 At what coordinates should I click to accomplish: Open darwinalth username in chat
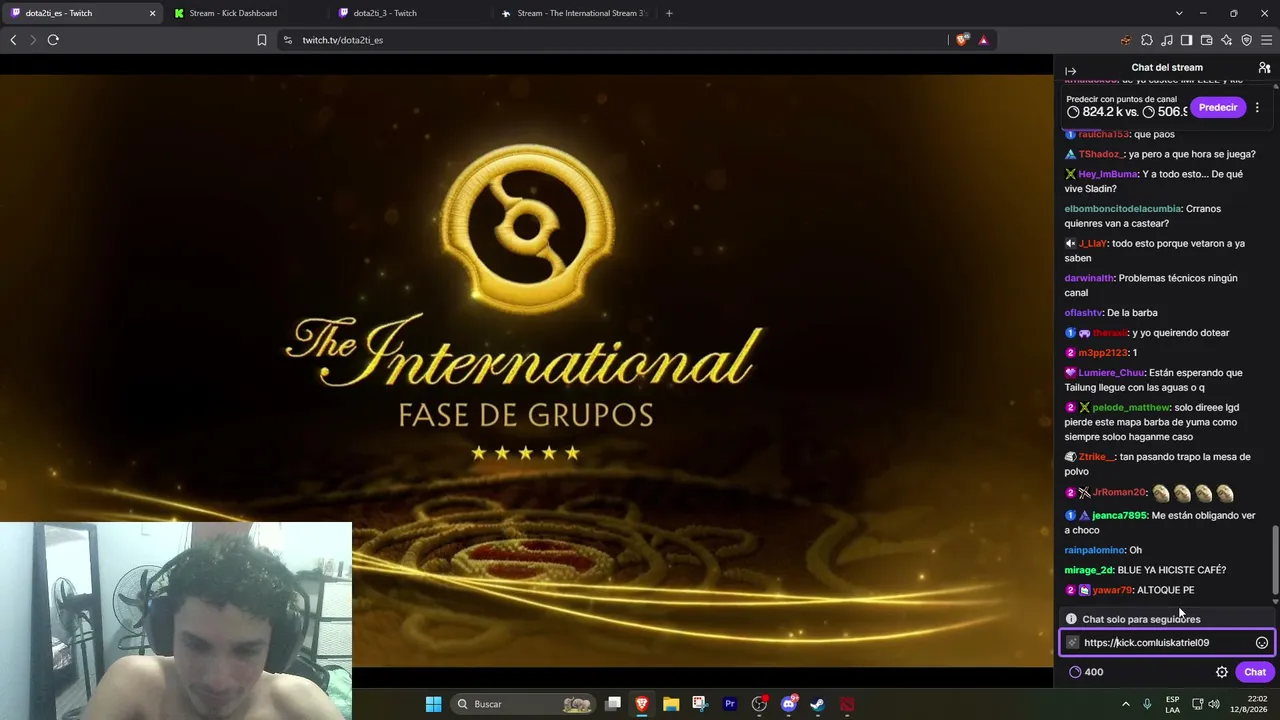1088,278
